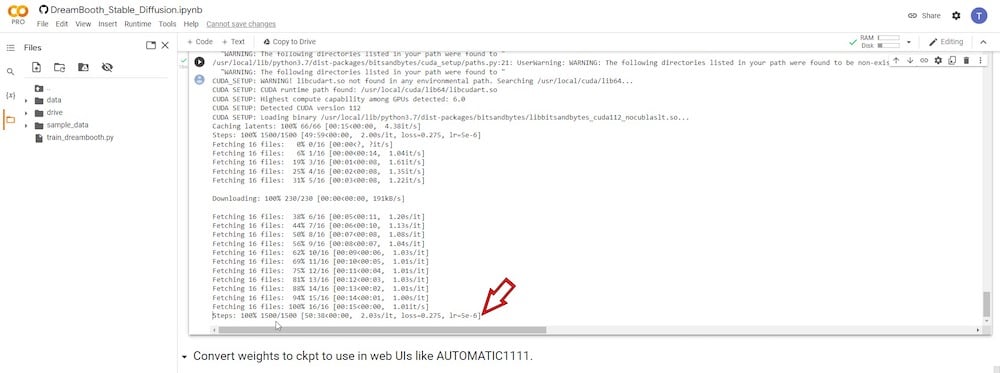Image resolution: width=1000 pixels, height=373 pixels.
Task: Open the View menu
Action: point(83,24)
